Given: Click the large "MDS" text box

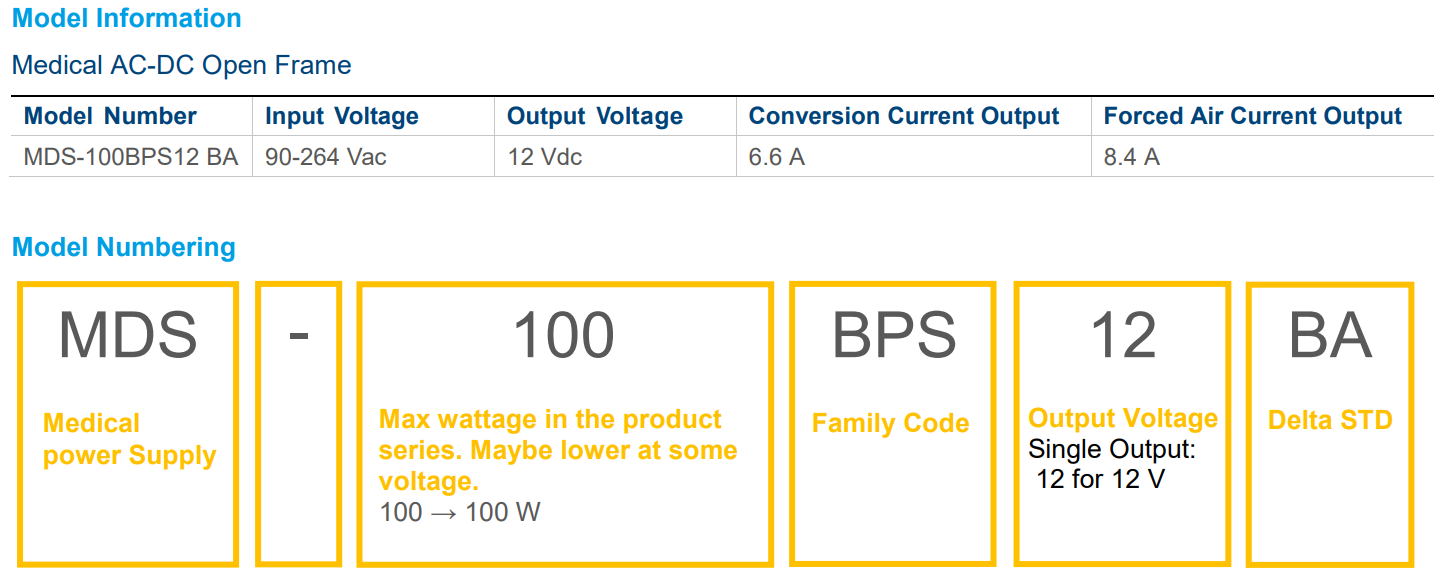Looking at the screenshot, I should point(128,335).
